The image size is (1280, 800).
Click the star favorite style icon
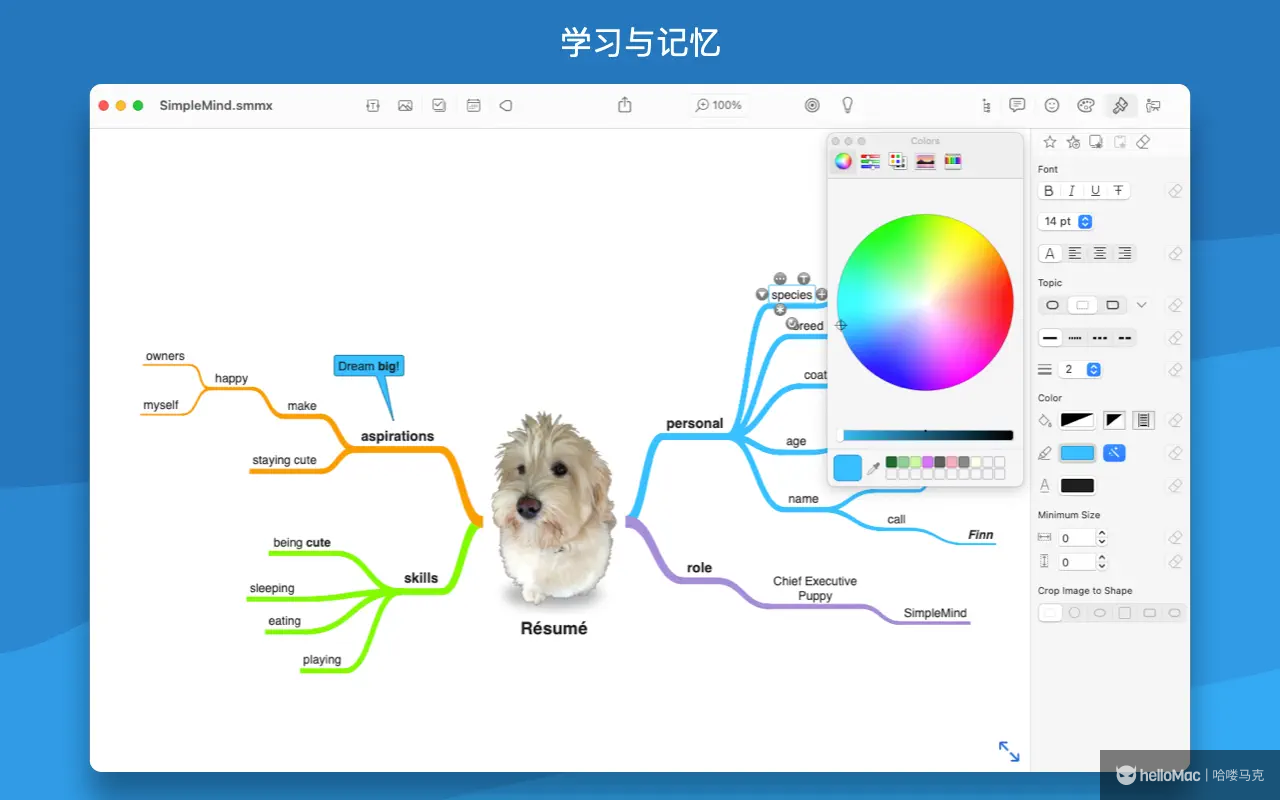[x=1050, y=142]
